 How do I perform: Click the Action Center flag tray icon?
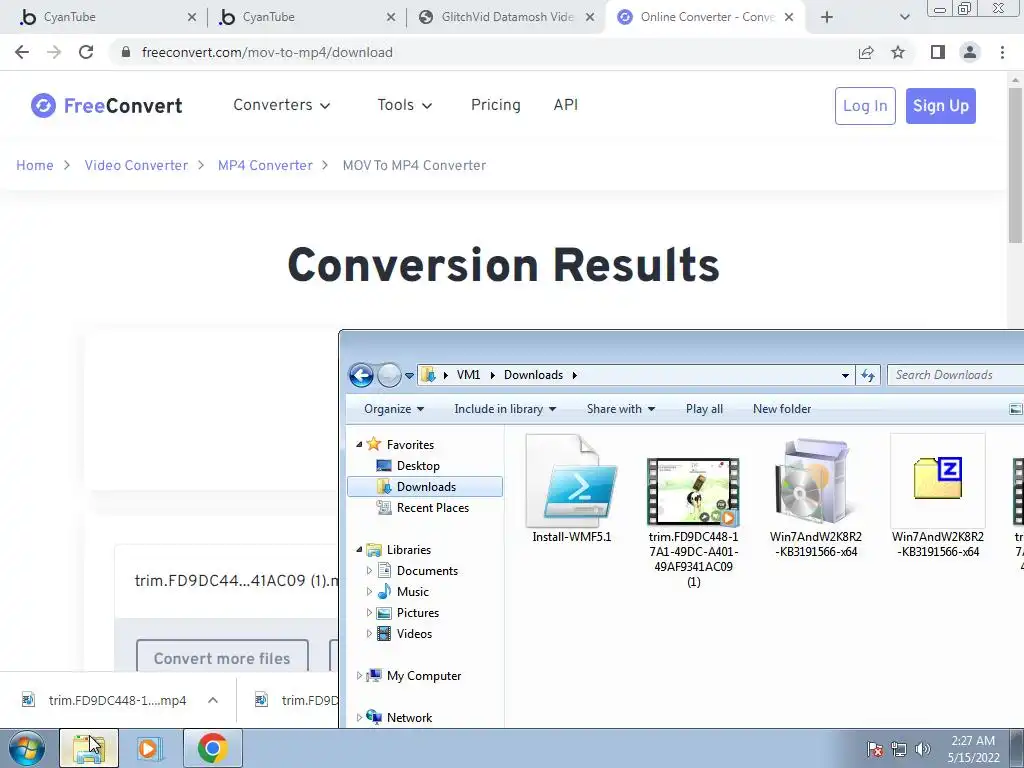click(x=874, y=749)
